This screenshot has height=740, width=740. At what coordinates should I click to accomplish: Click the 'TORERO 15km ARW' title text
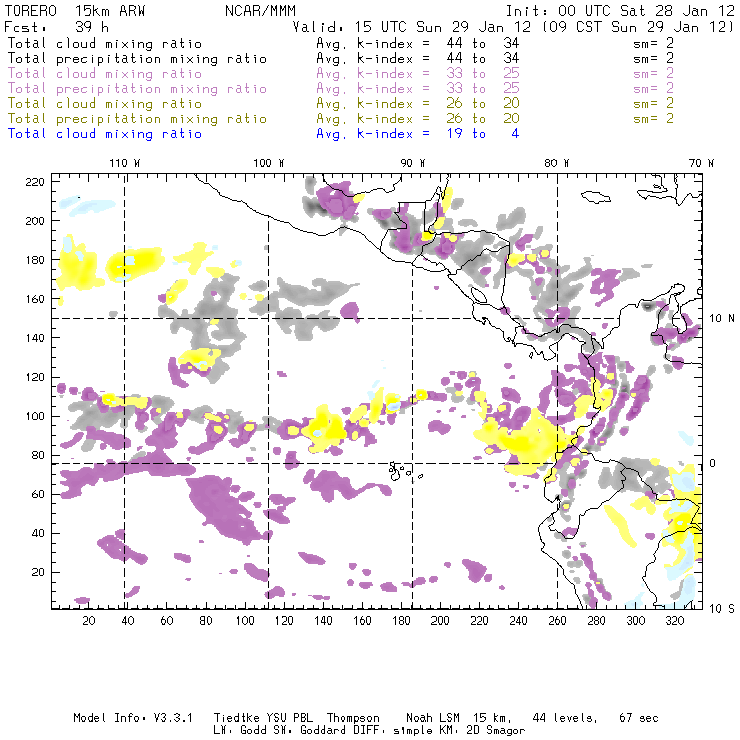click(75, 11)
